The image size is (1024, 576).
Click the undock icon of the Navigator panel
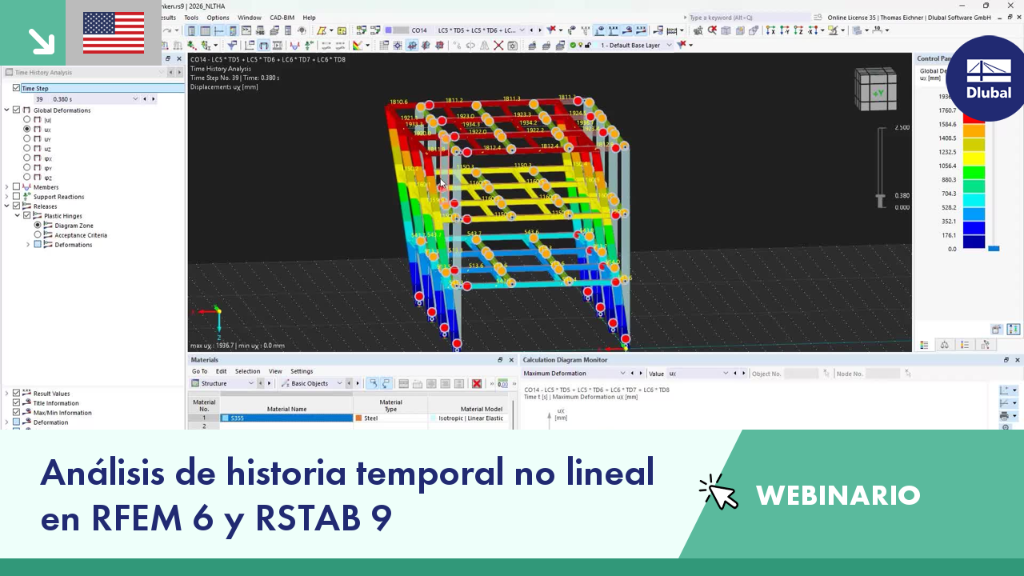tap(168, 59)
